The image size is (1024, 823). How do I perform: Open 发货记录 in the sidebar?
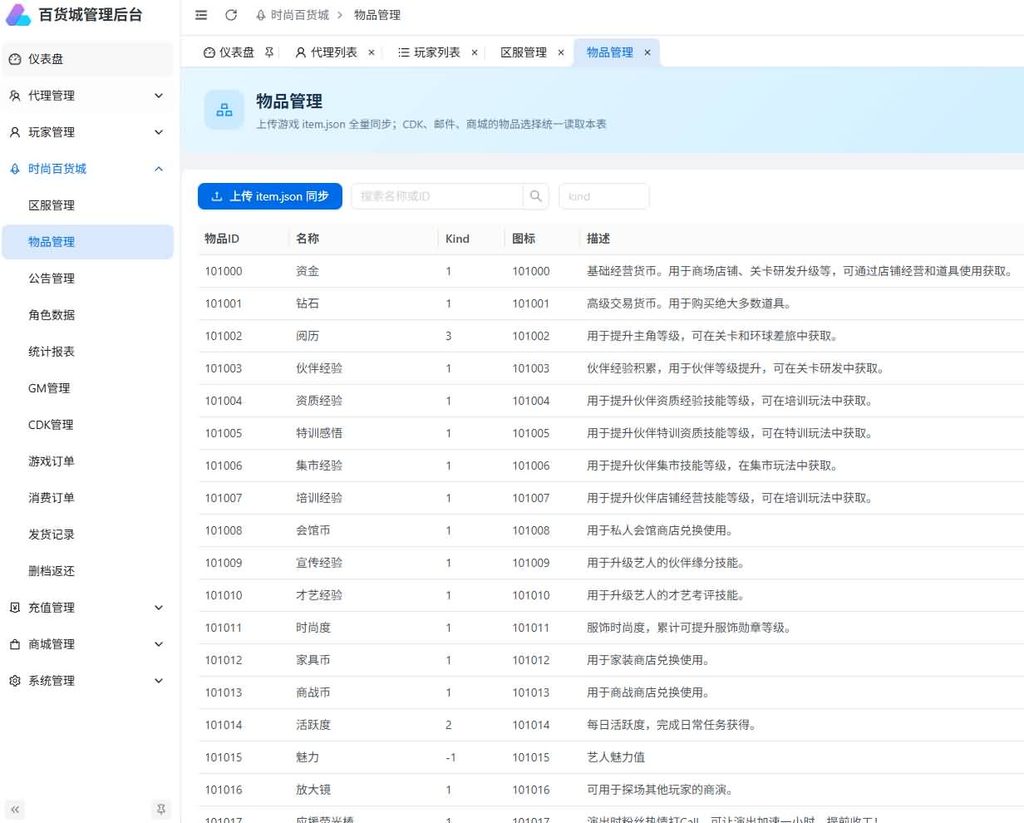[88, 534]
